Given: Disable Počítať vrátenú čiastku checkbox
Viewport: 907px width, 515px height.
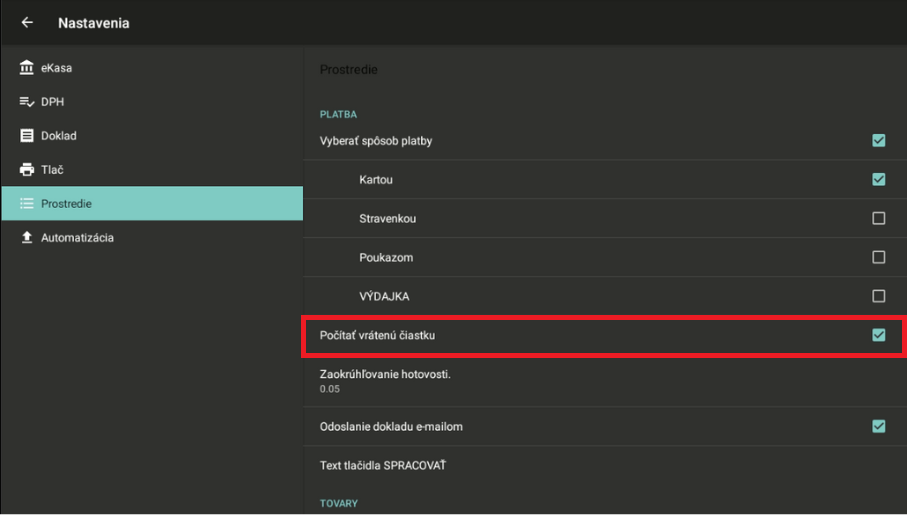Looking at the screenshot, I should [878, 335].
